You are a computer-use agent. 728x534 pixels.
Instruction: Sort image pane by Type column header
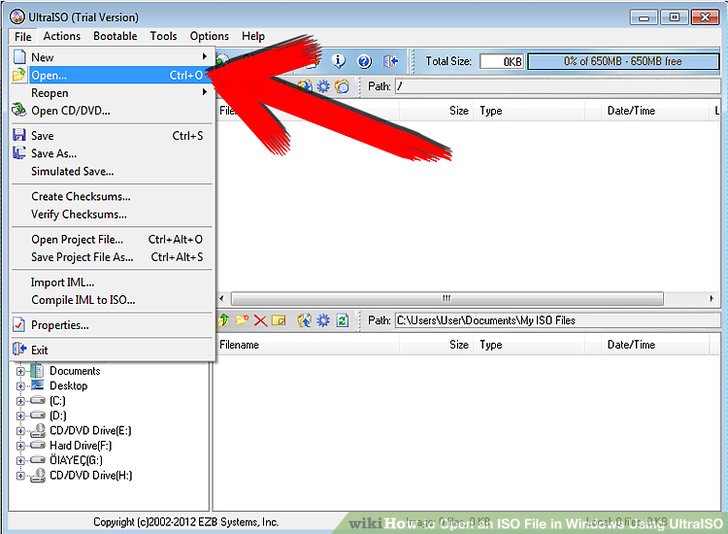(529, 111)
